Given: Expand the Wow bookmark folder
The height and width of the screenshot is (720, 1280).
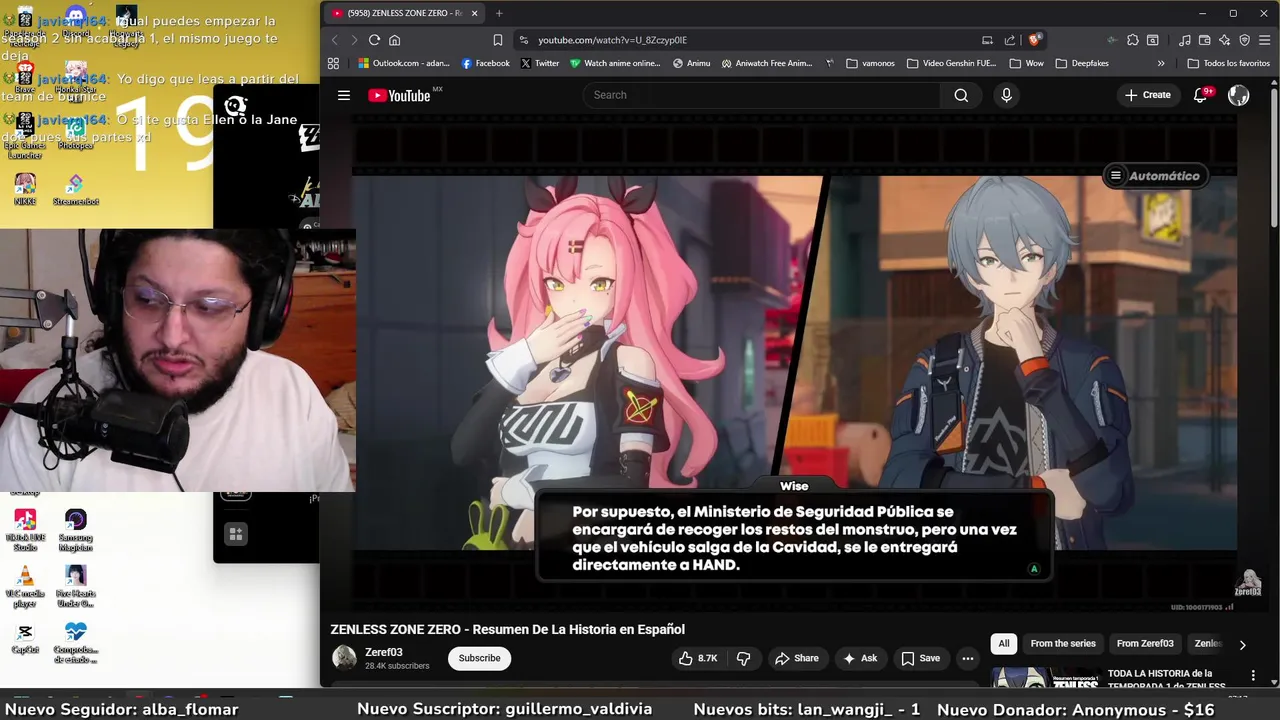Looking at the screenshot, I should pos(1027,63).
